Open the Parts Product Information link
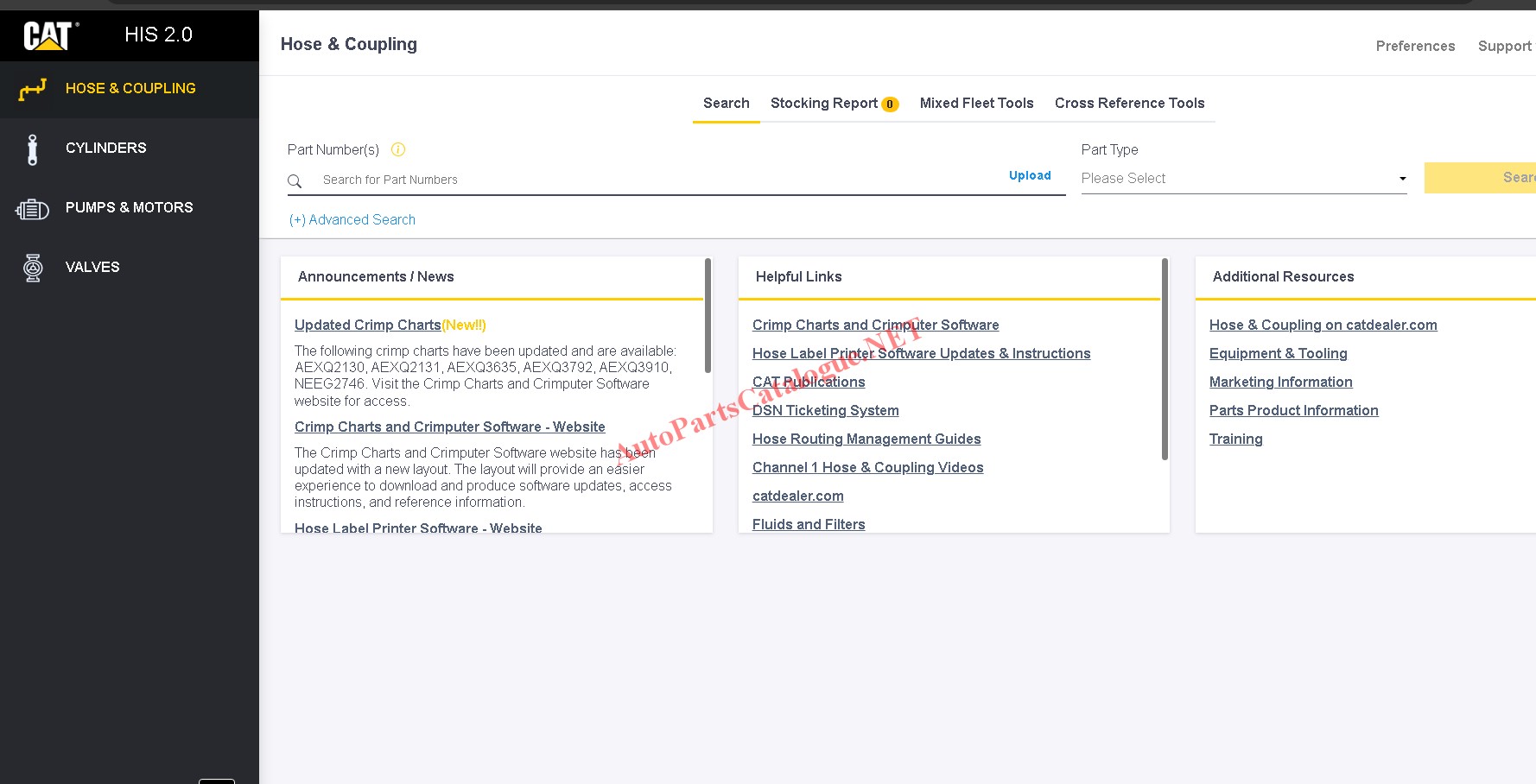 pos(1293,410)
